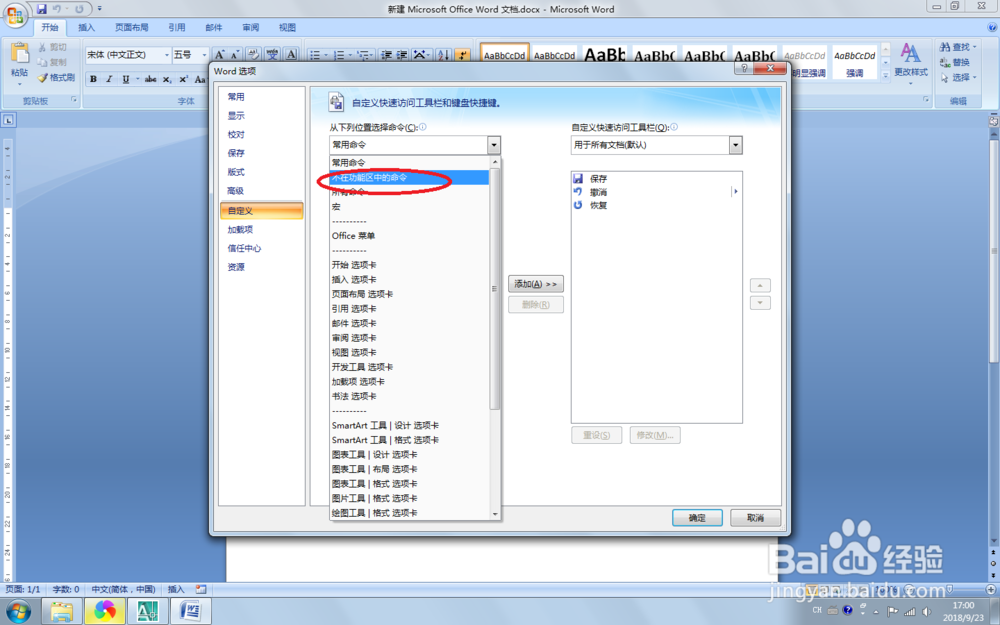Click the Cut (剪切) command
Screen dimensions: 1000x625
(x=52, y=47)
